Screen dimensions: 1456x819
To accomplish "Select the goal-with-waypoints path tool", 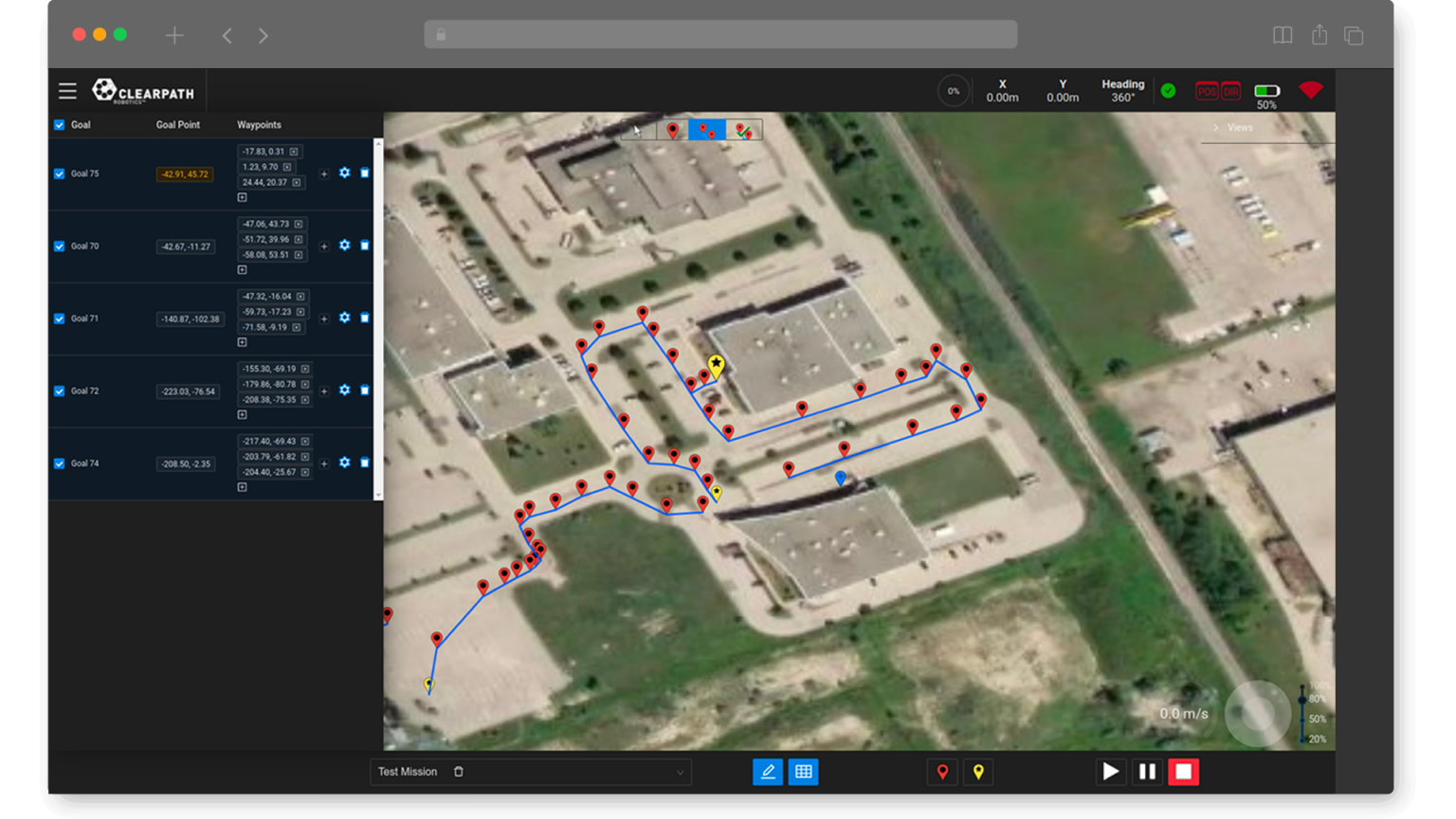I will coord(707,130).
